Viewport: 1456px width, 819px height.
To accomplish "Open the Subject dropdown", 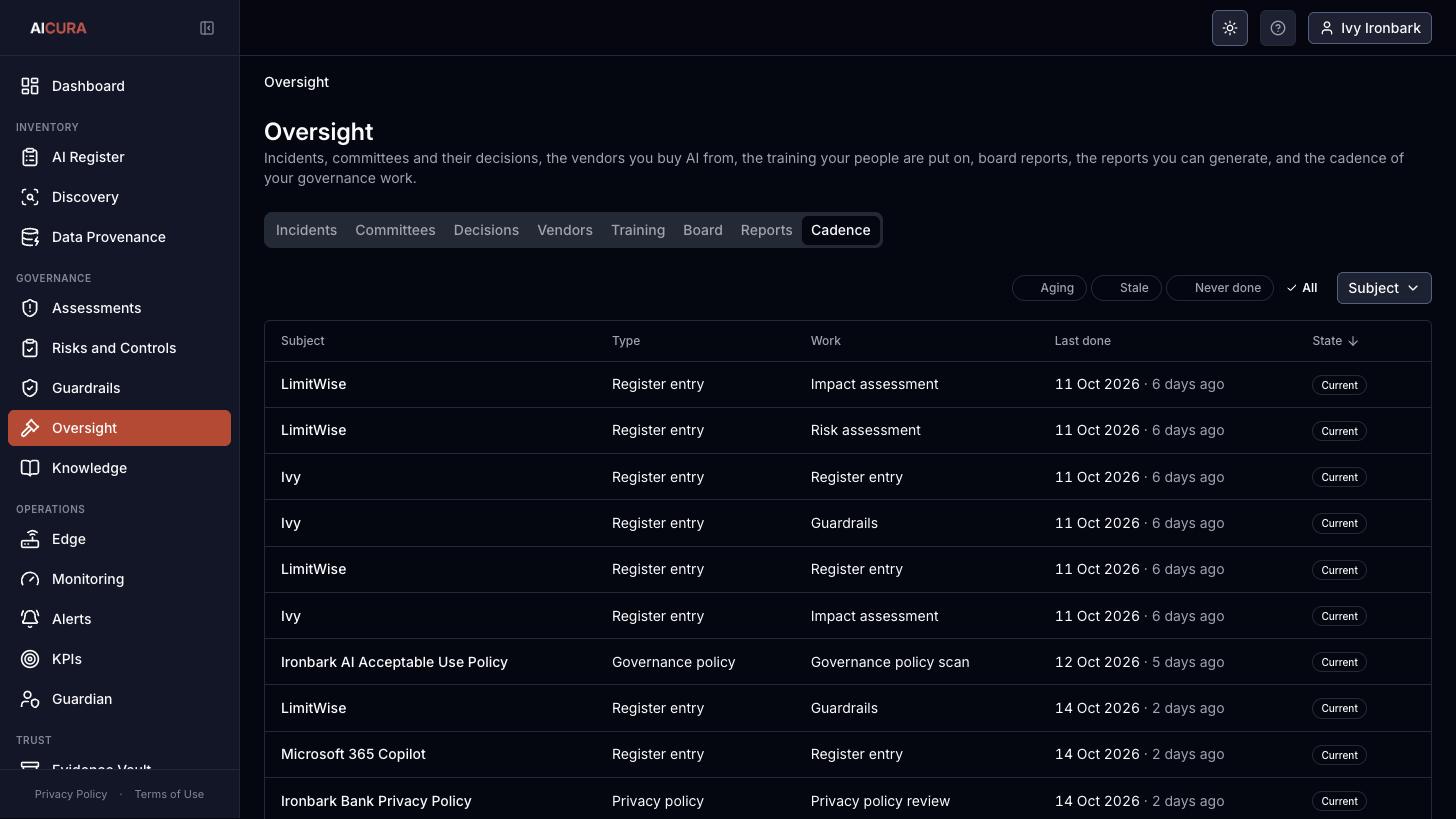I will point(1384,288).
